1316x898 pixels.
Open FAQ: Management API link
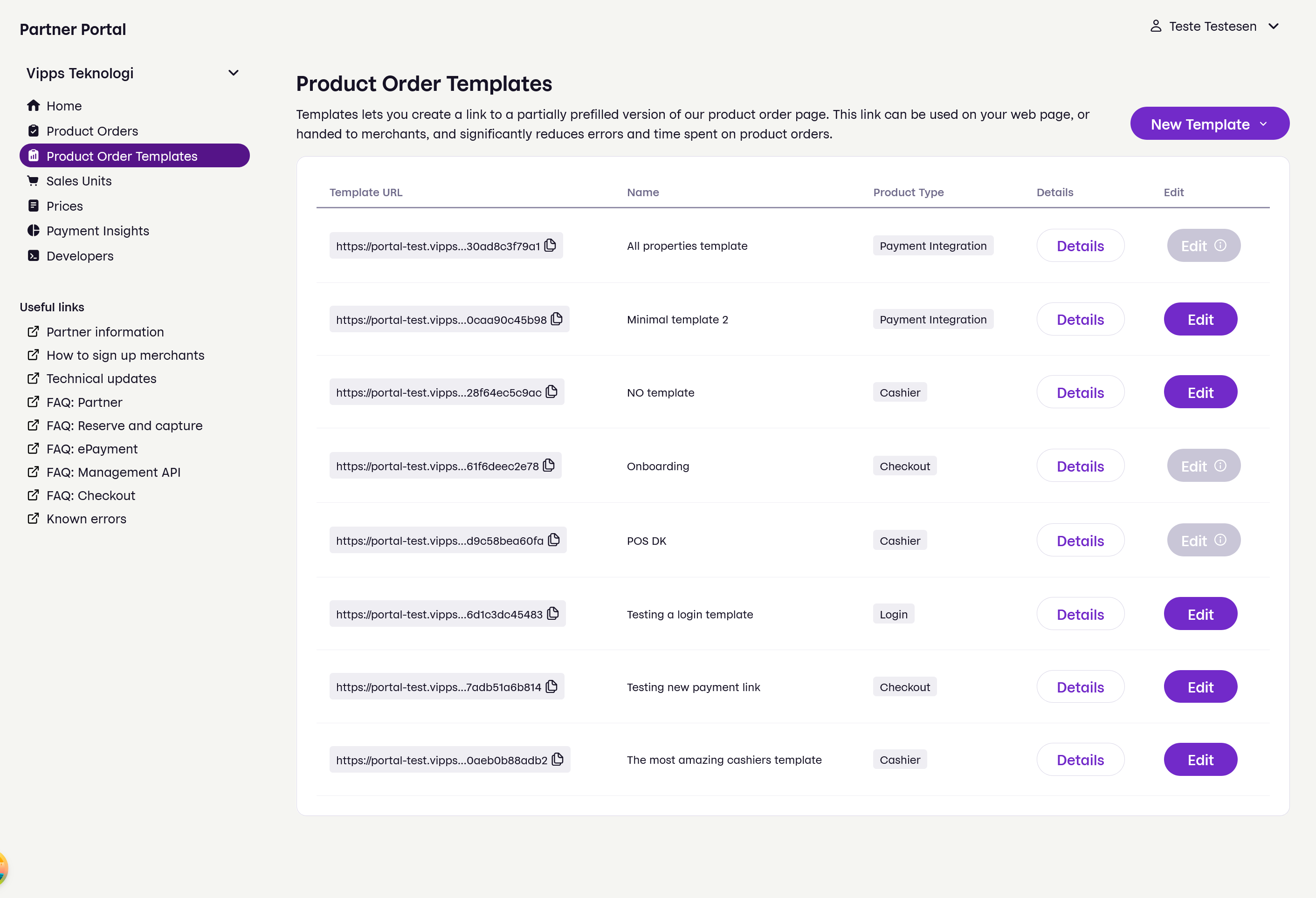coord(113,472)
